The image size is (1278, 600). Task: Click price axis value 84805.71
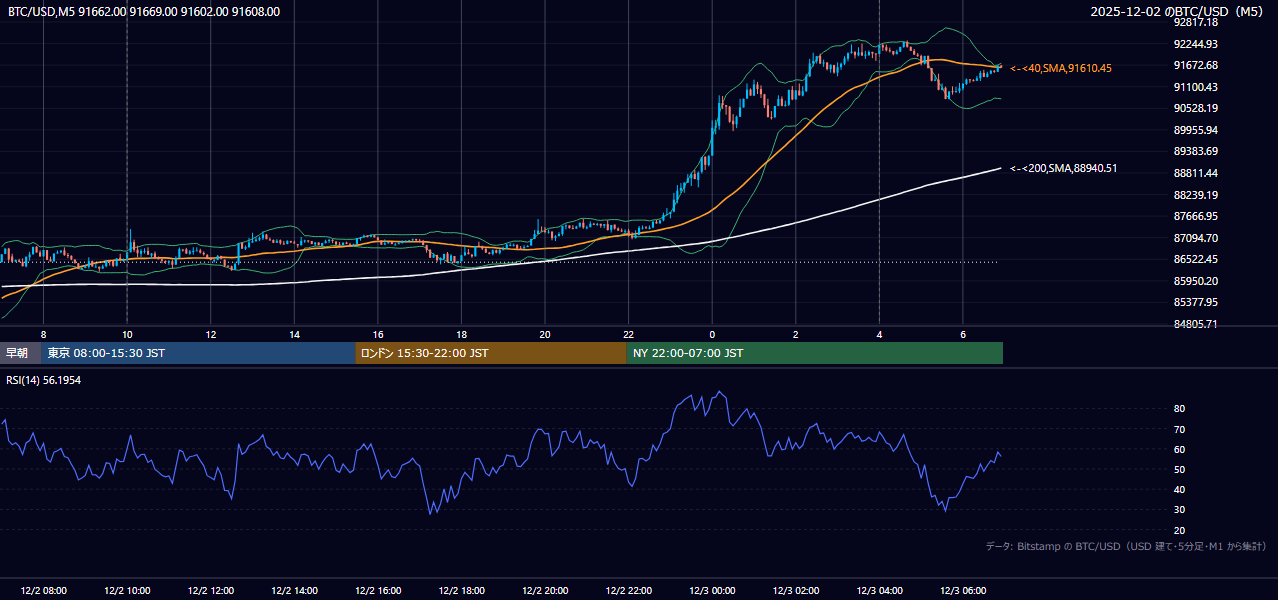click(x=1196, y=324)
